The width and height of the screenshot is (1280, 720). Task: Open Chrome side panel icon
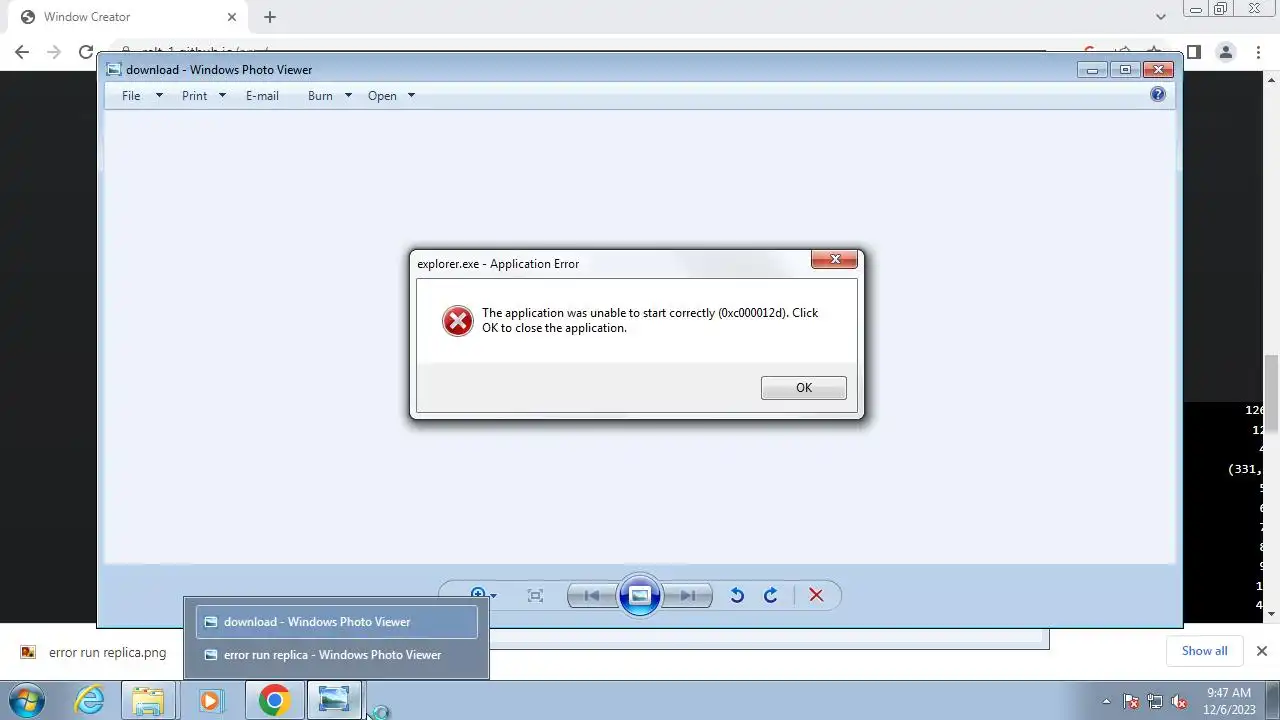coord(1193,52)
